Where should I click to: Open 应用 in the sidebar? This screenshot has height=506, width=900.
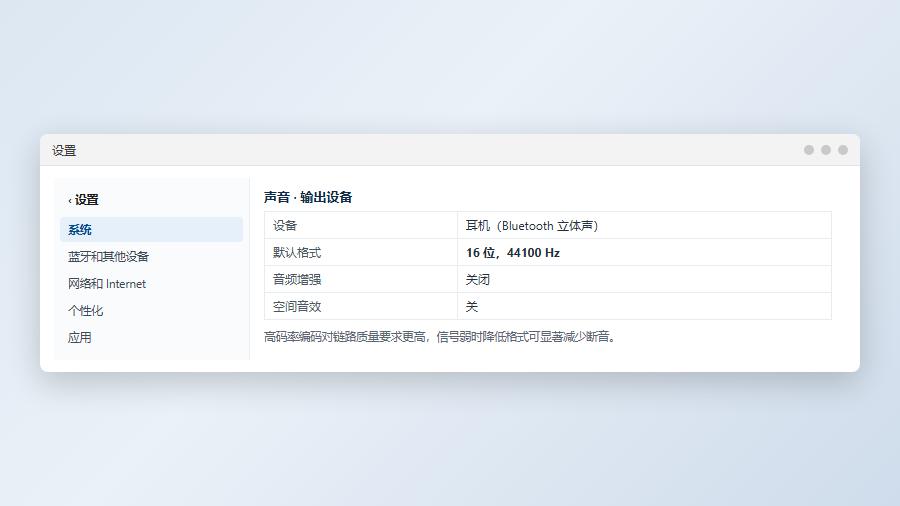pyautogui.click(x=152, y=337)
